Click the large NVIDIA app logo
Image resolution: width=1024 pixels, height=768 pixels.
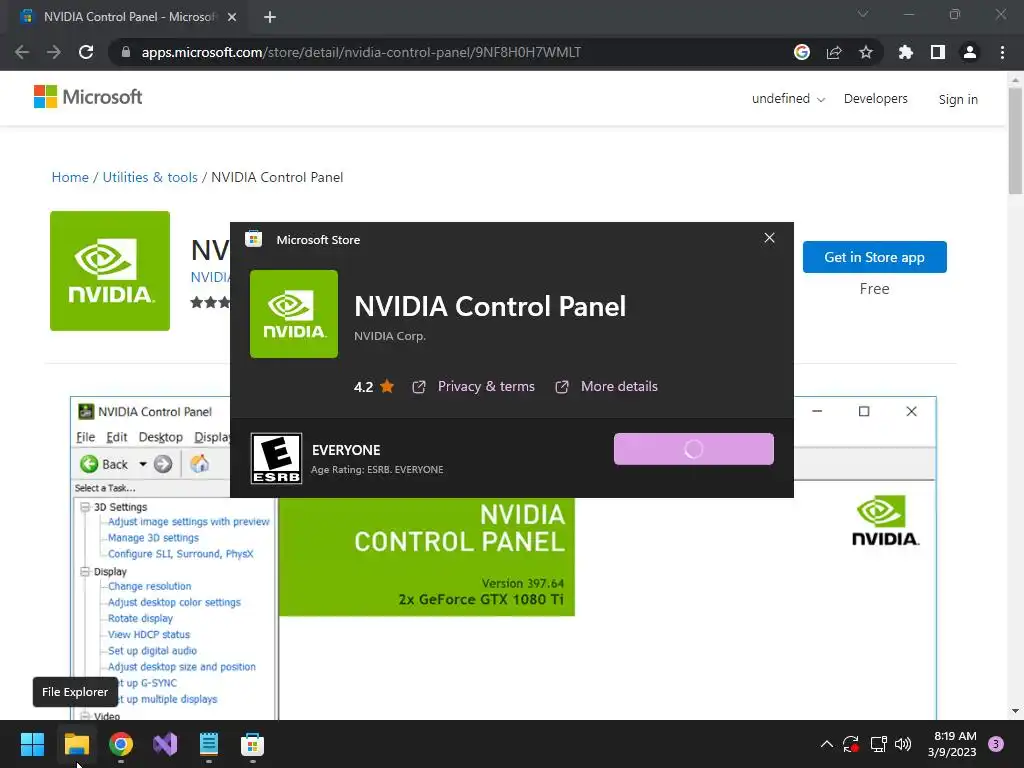click(x=110, y=271)
